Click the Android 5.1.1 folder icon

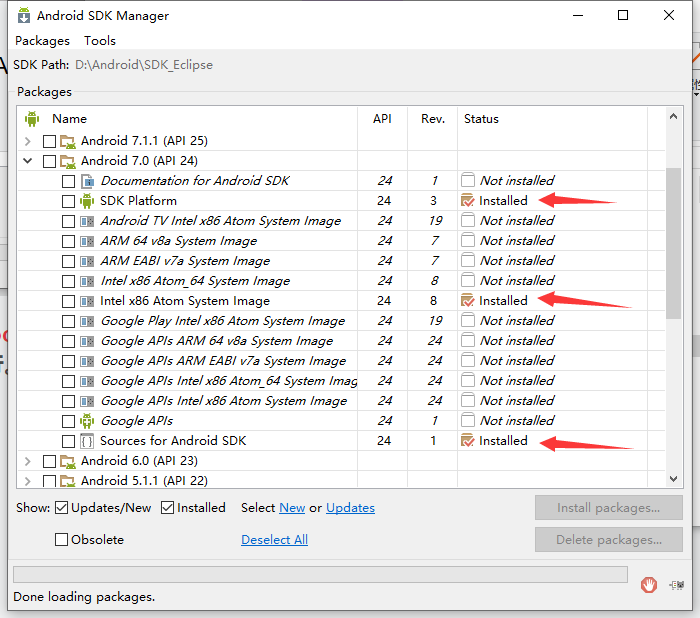click(x=68, y=481)
